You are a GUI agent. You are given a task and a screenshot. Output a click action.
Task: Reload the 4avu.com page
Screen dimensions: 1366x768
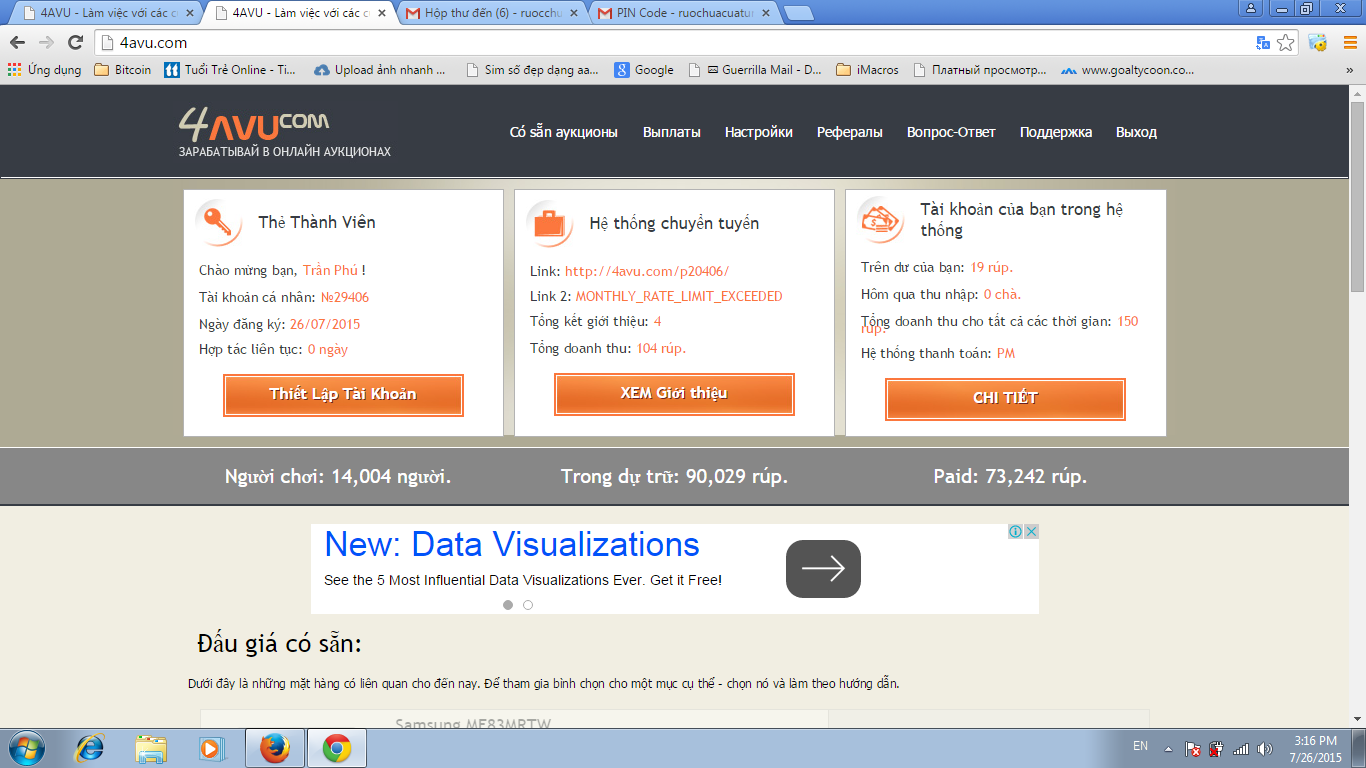tap(75, 42)
